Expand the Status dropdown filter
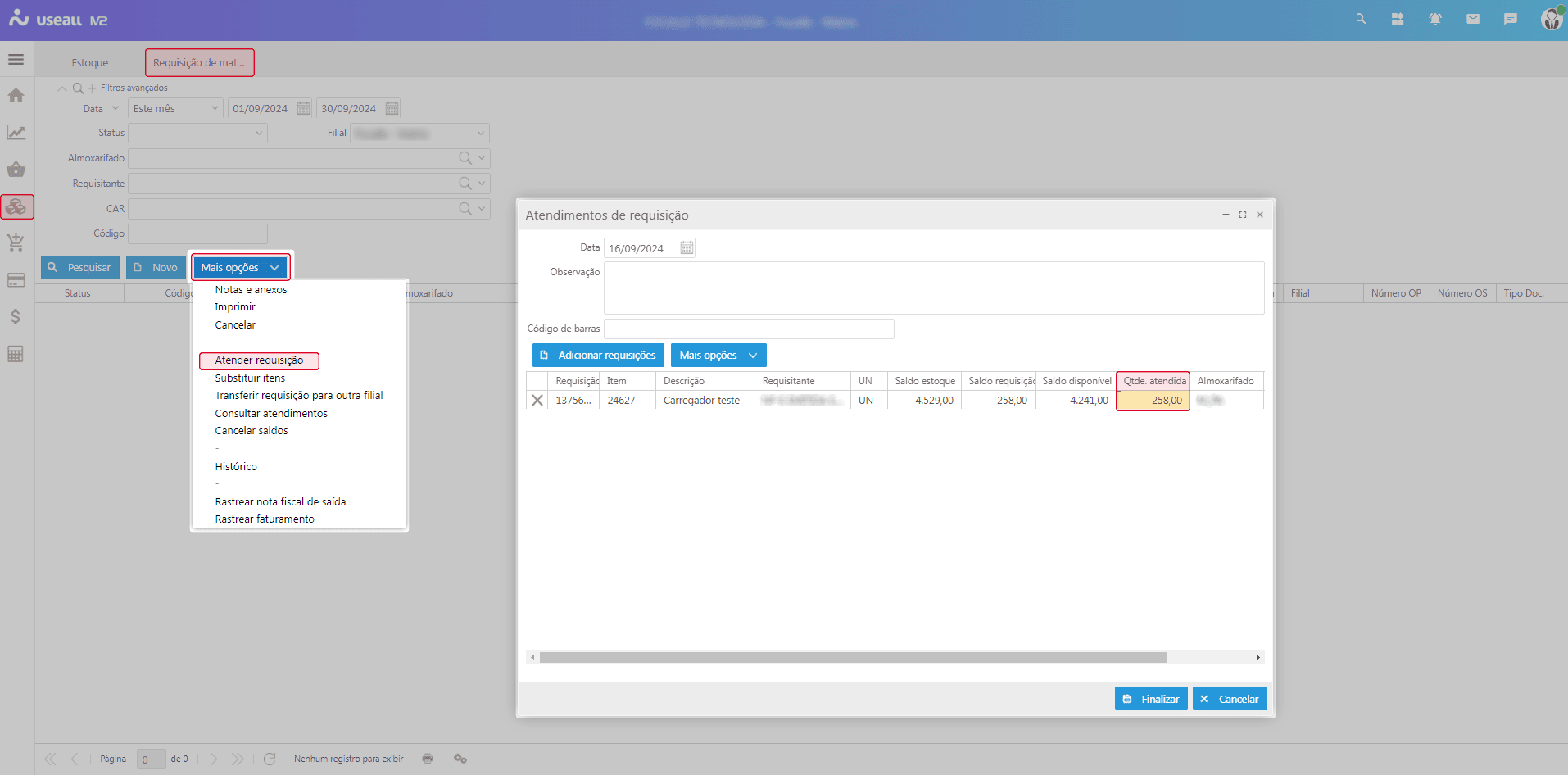This screenshot has height=775, width=1568. pos(197,133)
